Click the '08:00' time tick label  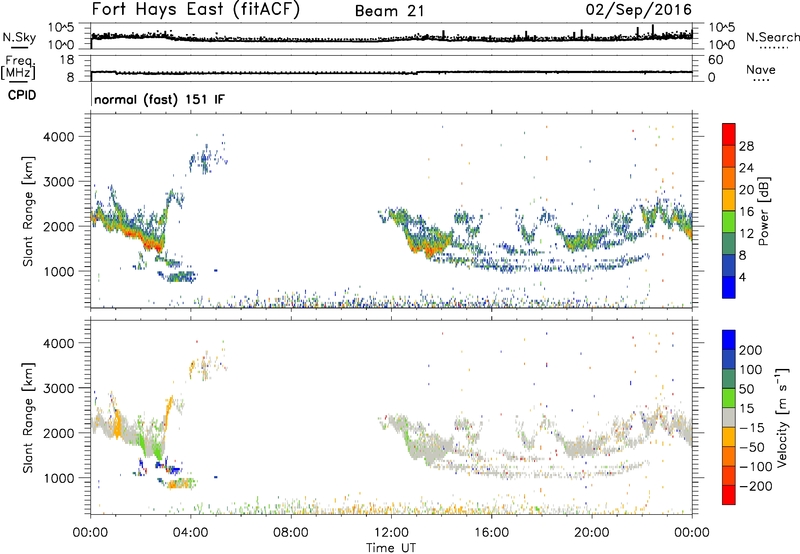tap(291, 532)
